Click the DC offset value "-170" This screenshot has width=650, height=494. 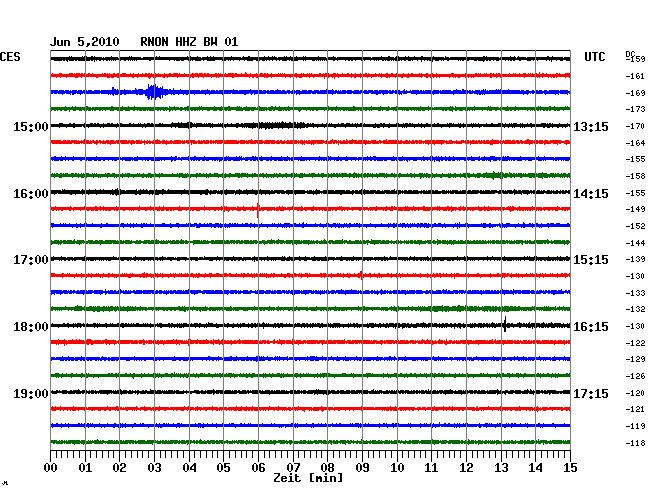(635, 126)
